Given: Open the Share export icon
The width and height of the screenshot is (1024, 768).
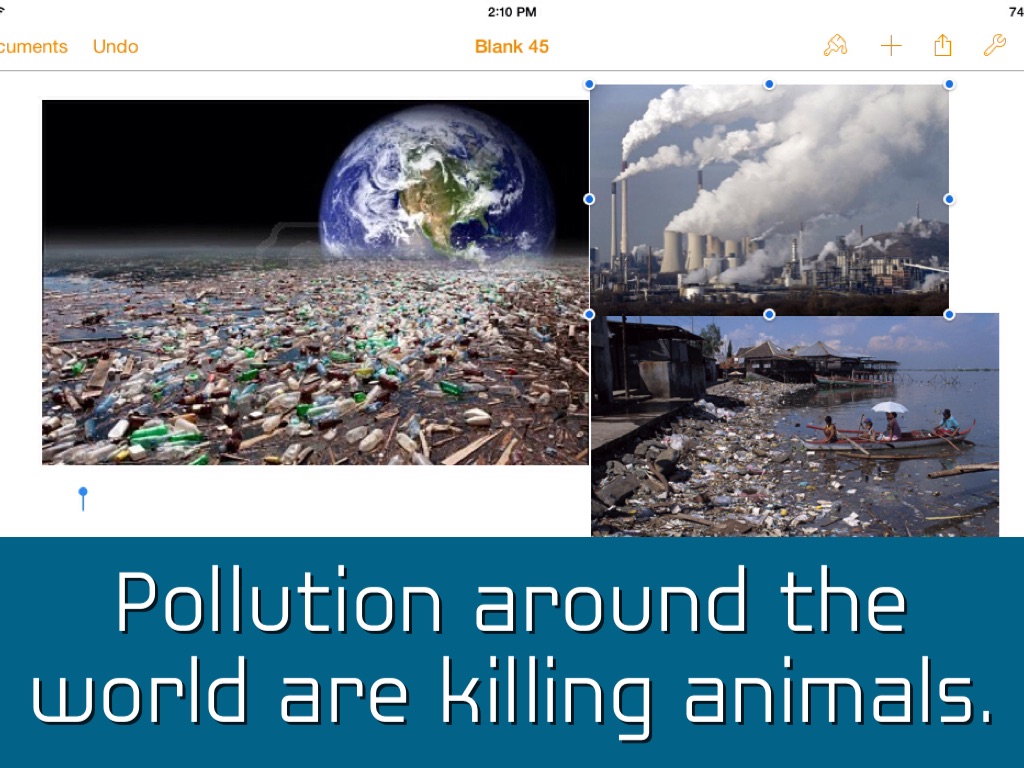Looking at the screenshot, I should [x=942, y=46].
